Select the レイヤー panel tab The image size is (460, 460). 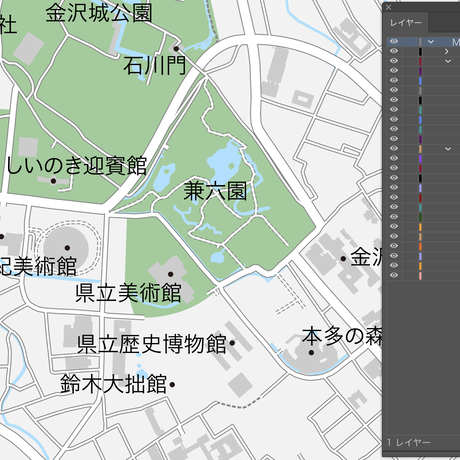406,23
